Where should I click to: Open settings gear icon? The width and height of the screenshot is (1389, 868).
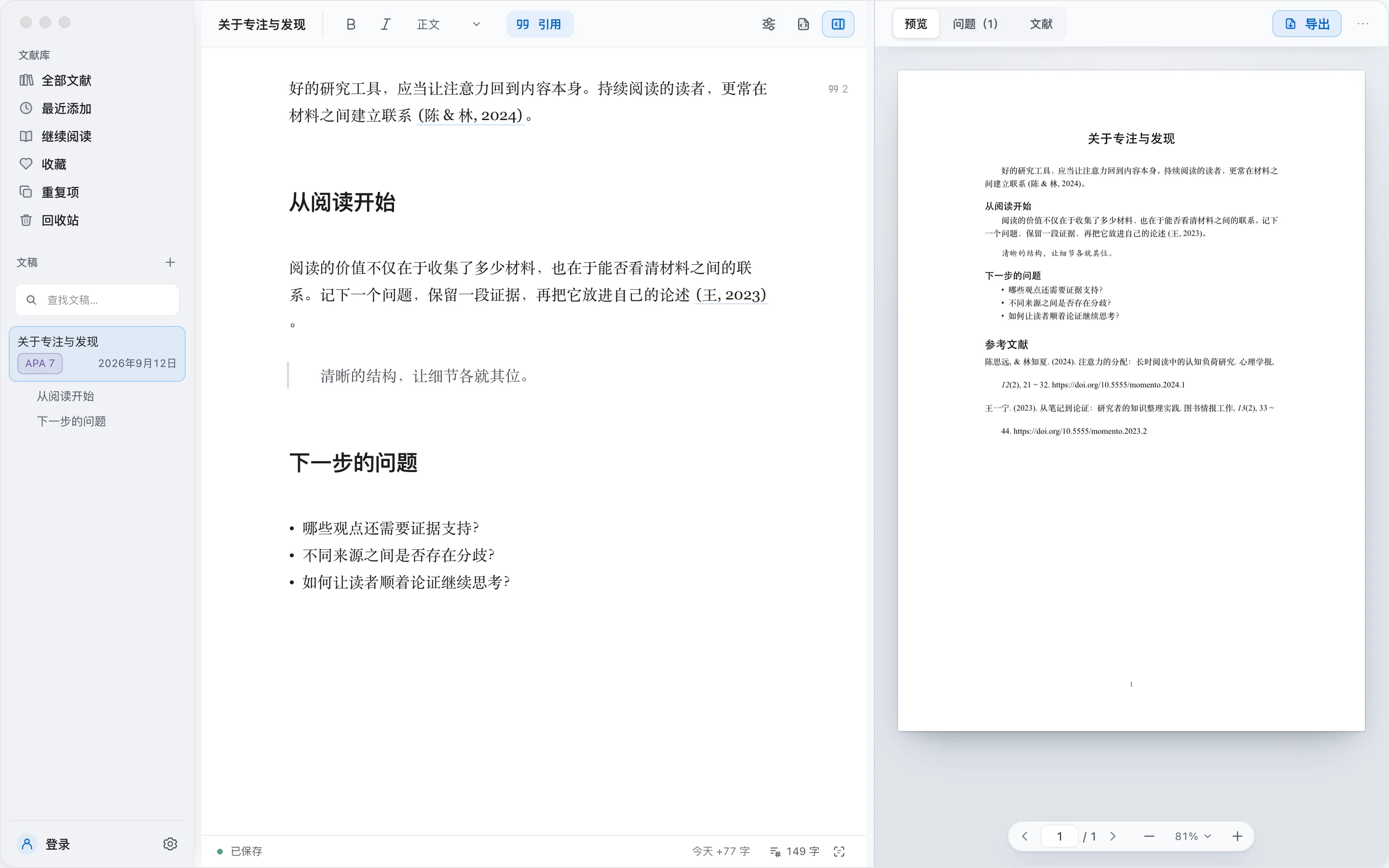170,844
